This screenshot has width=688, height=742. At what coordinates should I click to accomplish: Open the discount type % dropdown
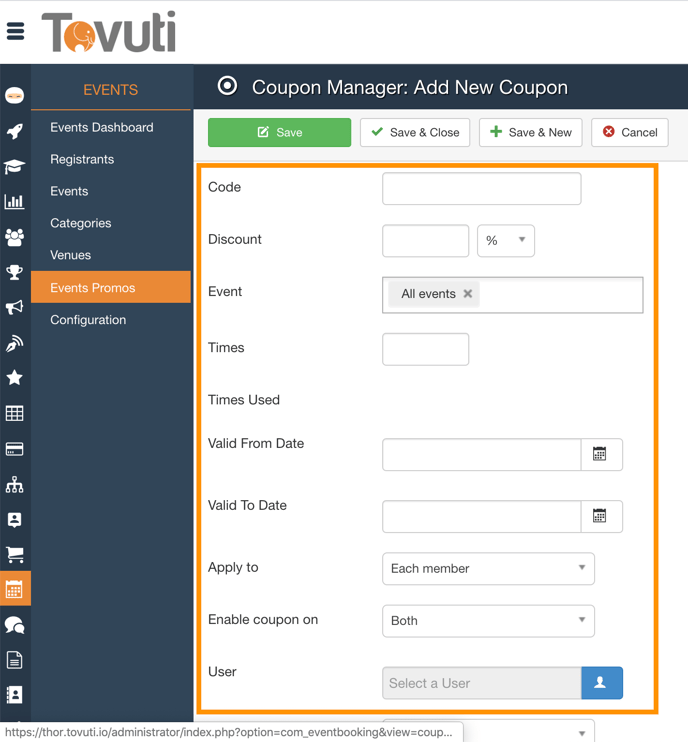point(505,241)
